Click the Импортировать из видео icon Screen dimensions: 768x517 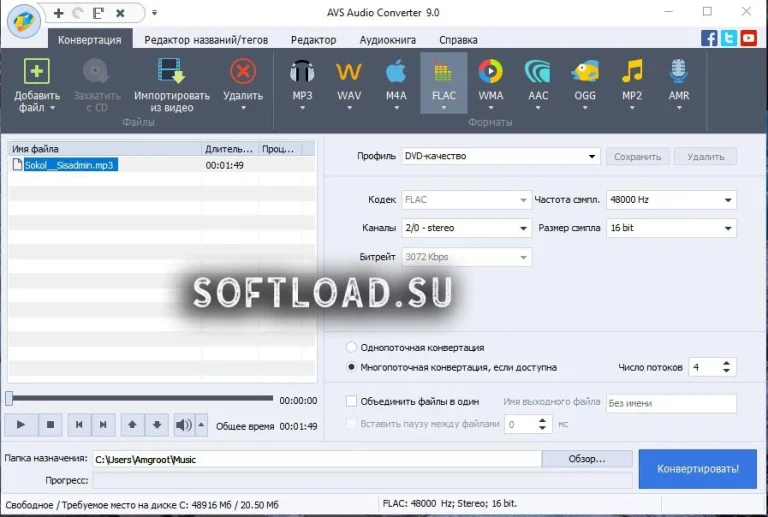(x=171, y=71)
